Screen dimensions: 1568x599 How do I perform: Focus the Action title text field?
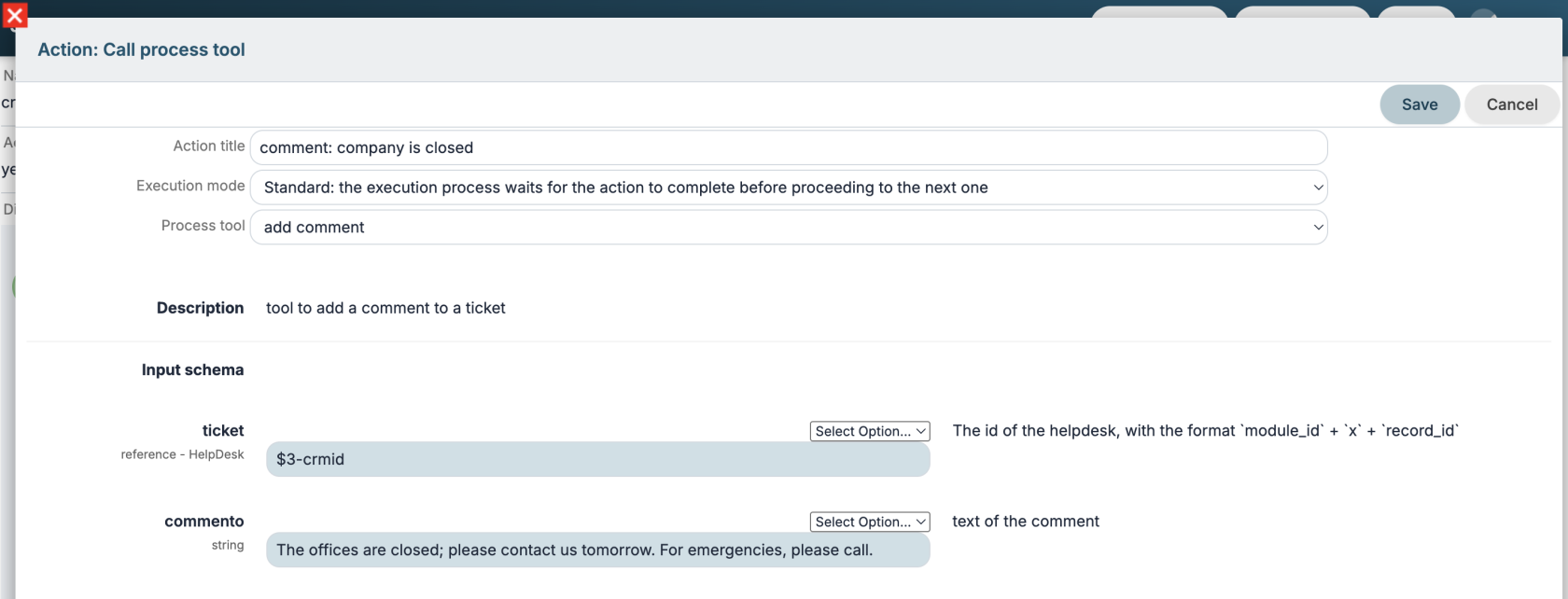coord(789,147)
